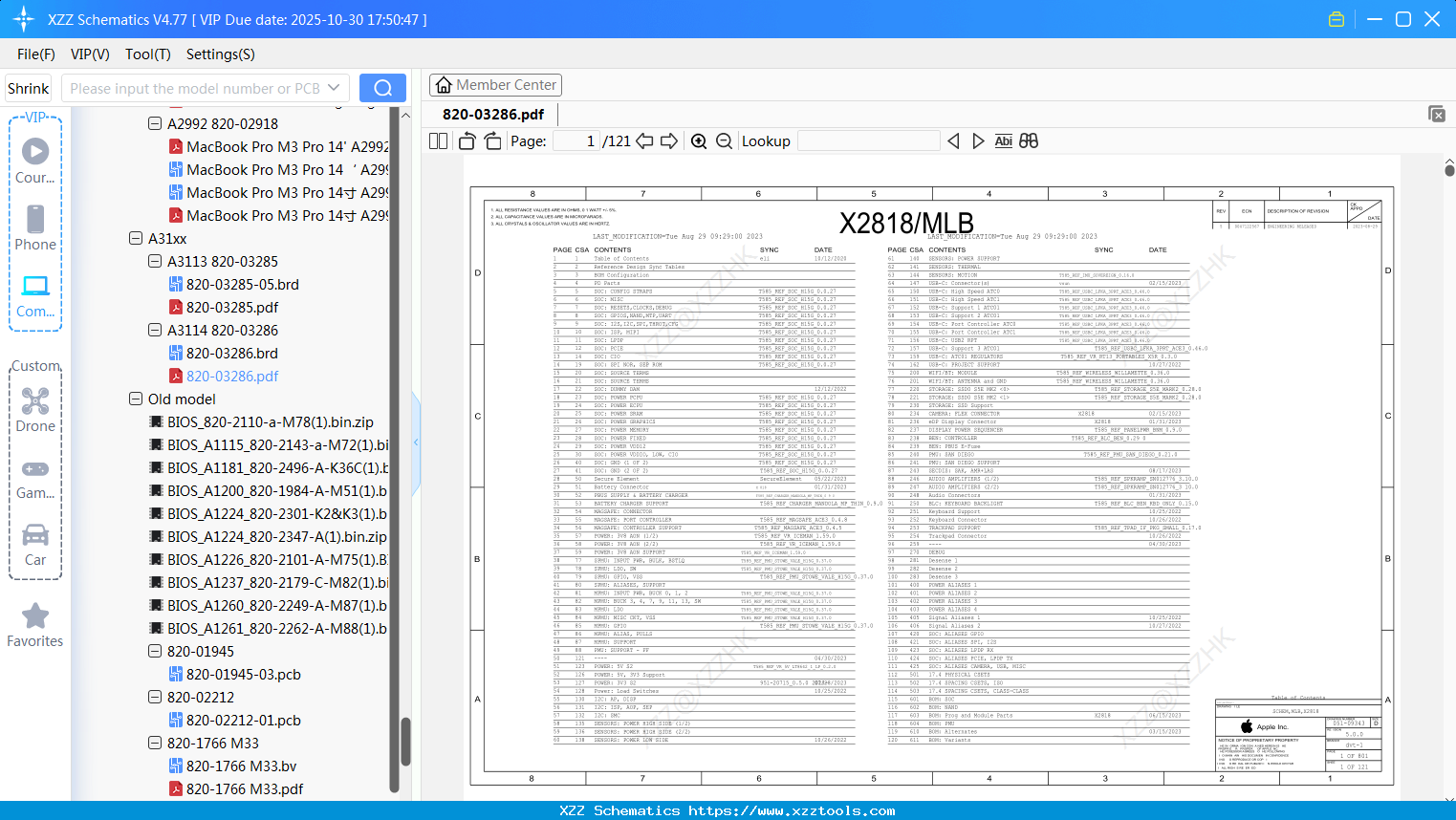Click the Shrink button
This screenshot has width=1456, height=820.
[x=29, y=88]
